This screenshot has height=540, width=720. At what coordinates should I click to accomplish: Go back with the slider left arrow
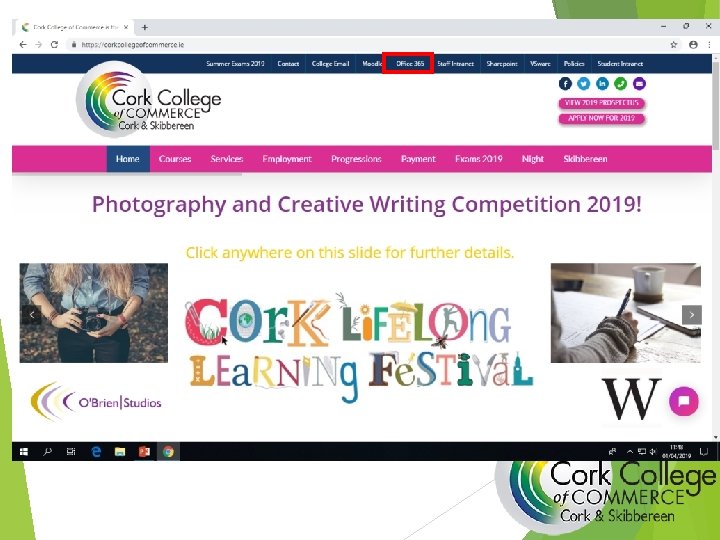pos(32,315)
